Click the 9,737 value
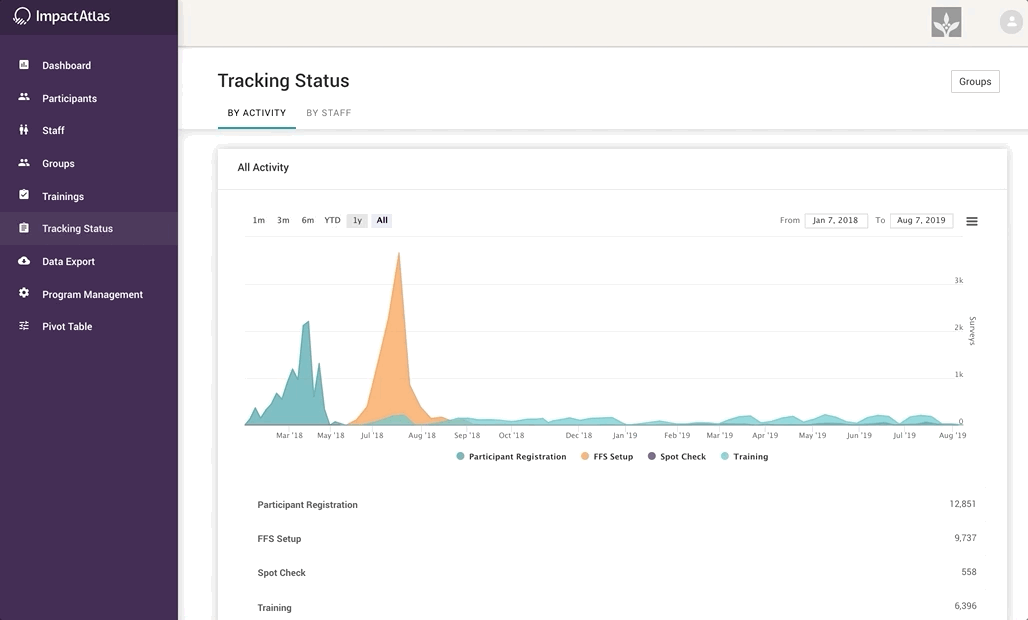The width and height of the screenshot is (1028, 620). pos(965,538)
